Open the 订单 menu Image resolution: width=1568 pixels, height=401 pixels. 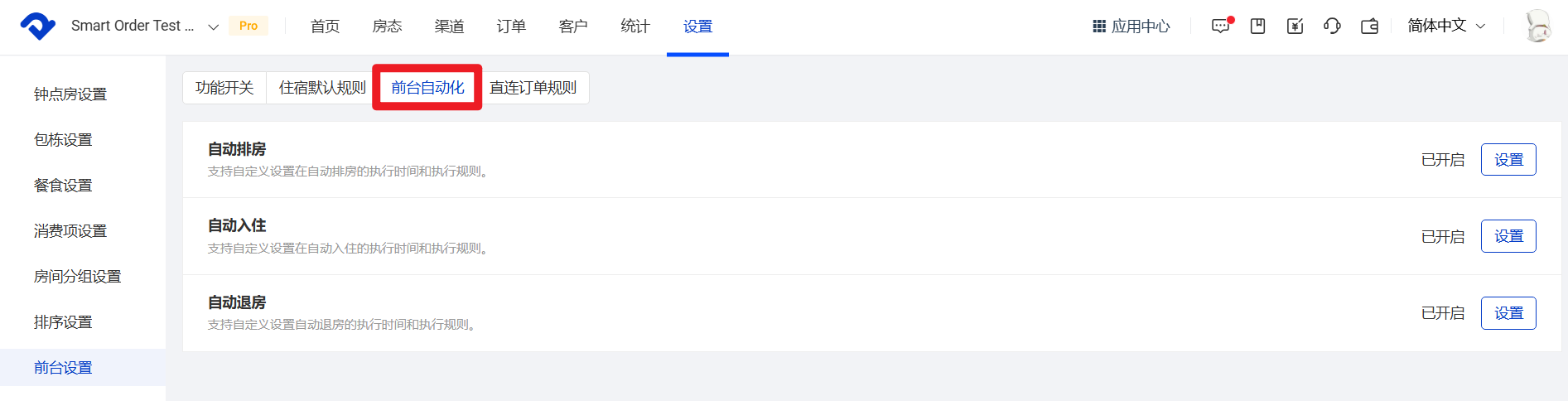[511, 27]
